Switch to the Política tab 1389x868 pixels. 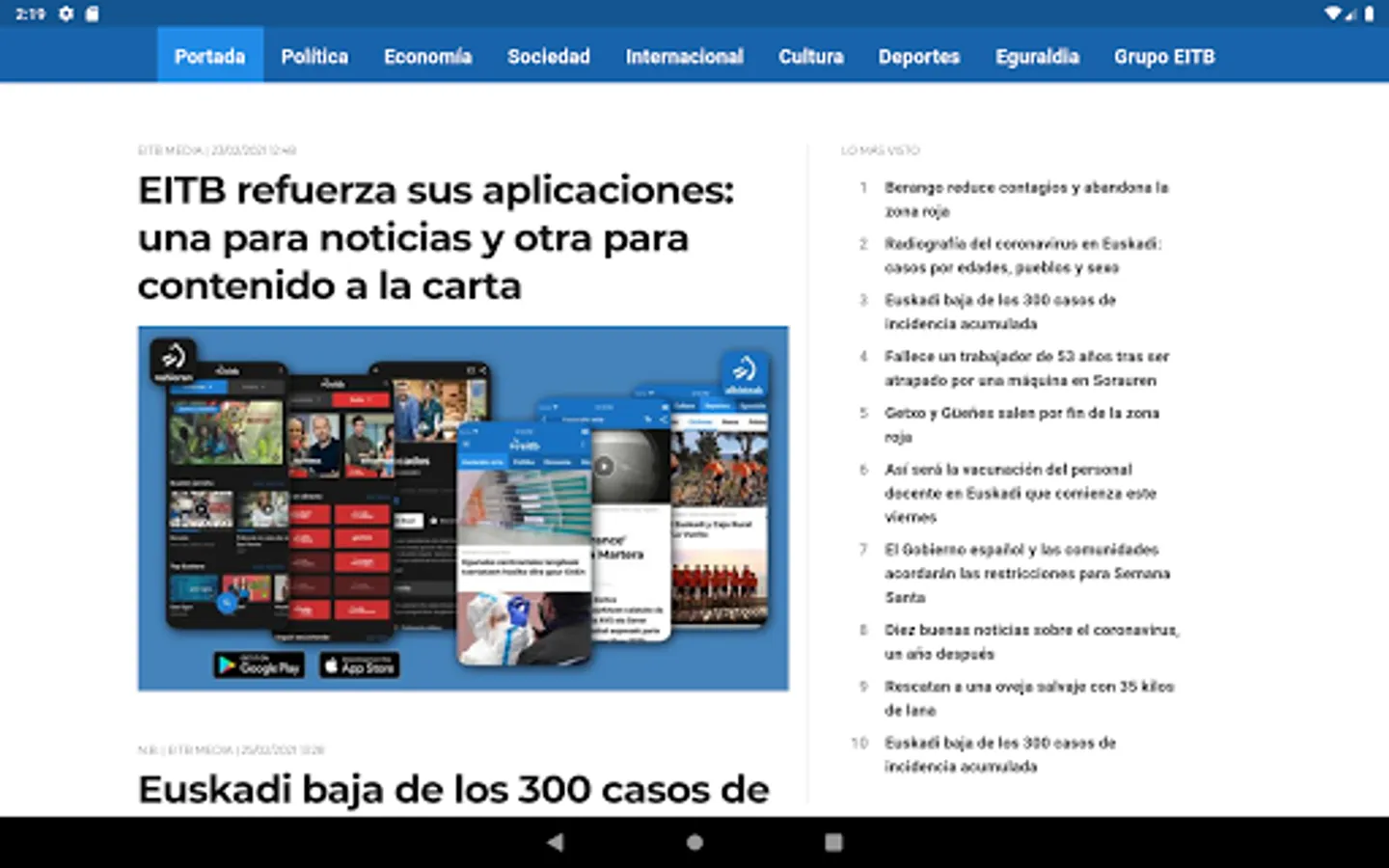tap(314, 56)
